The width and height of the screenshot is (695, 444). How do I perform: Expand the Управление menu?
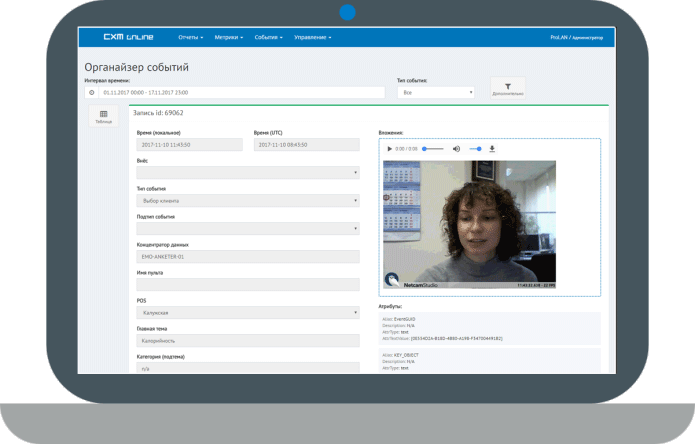(x=312, y=37)
